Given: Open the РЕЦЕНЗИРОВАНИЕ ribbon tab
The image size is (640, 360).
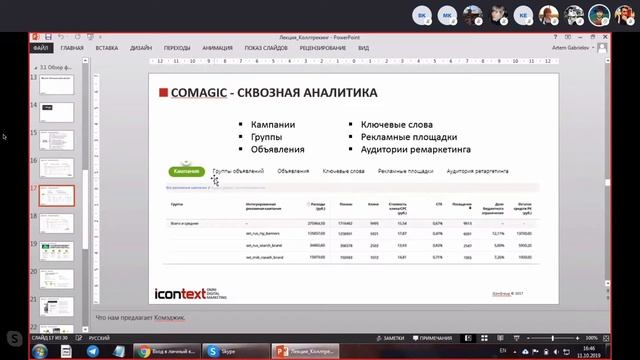Looking at the screenshot, I should point(322,48).
